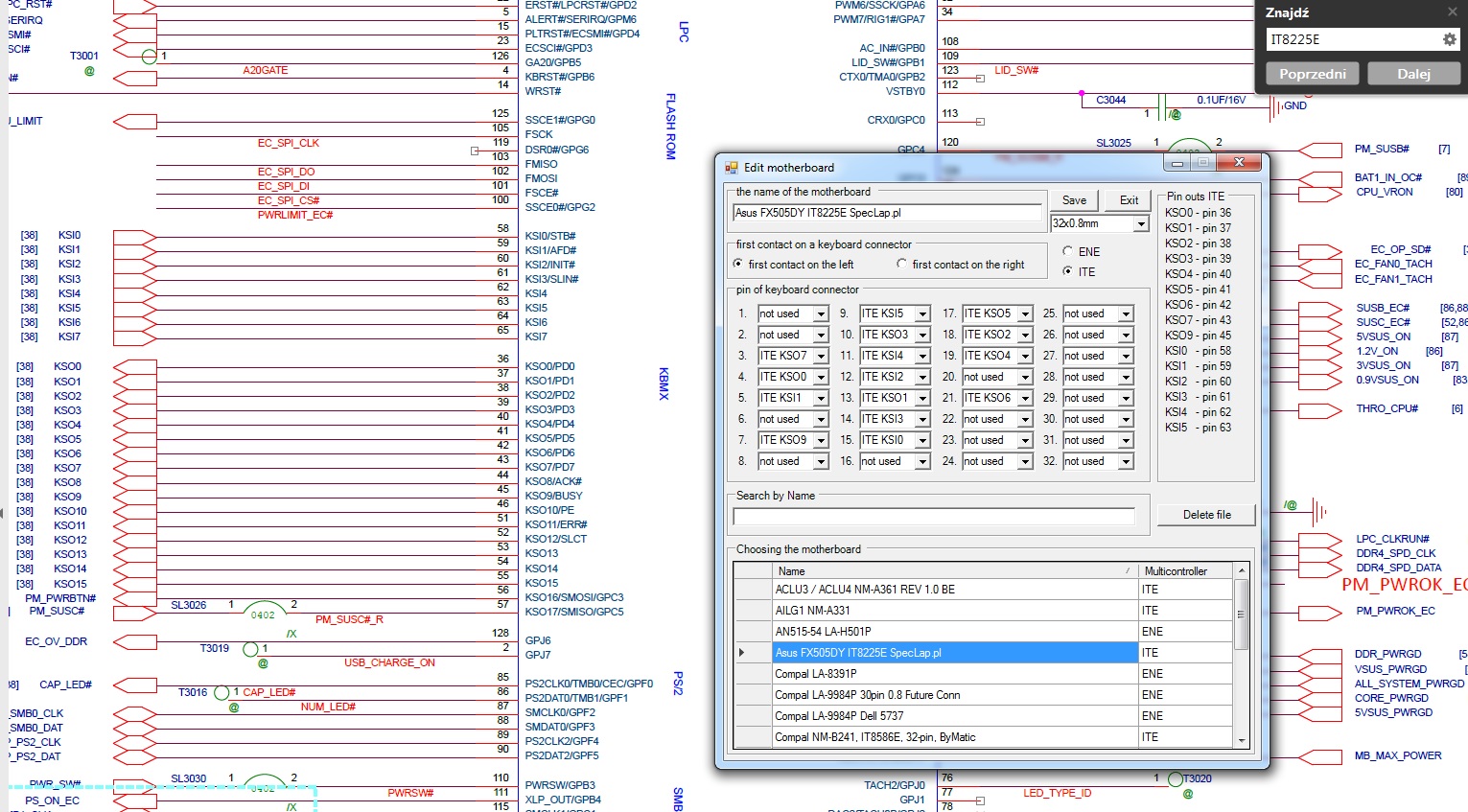Click Poprzedni button in search panel

point(1312,74)
